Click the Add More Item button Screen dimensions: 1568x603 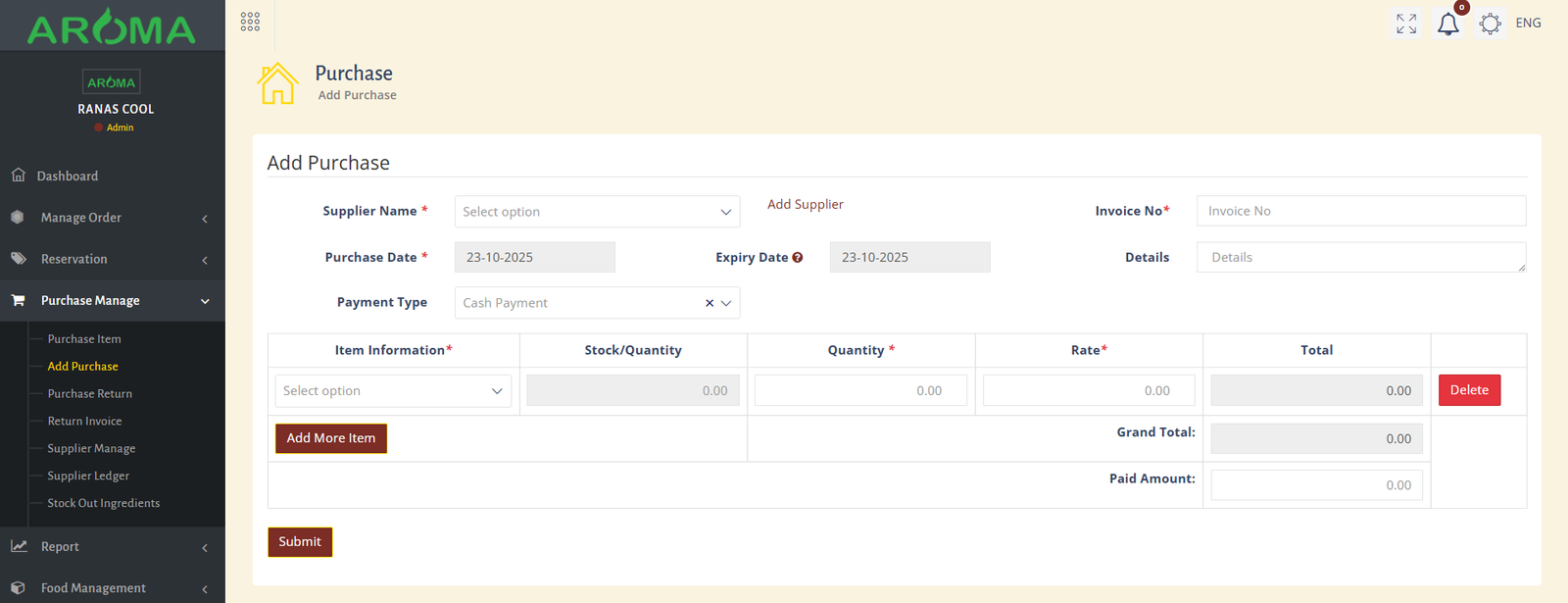[331, 438]
